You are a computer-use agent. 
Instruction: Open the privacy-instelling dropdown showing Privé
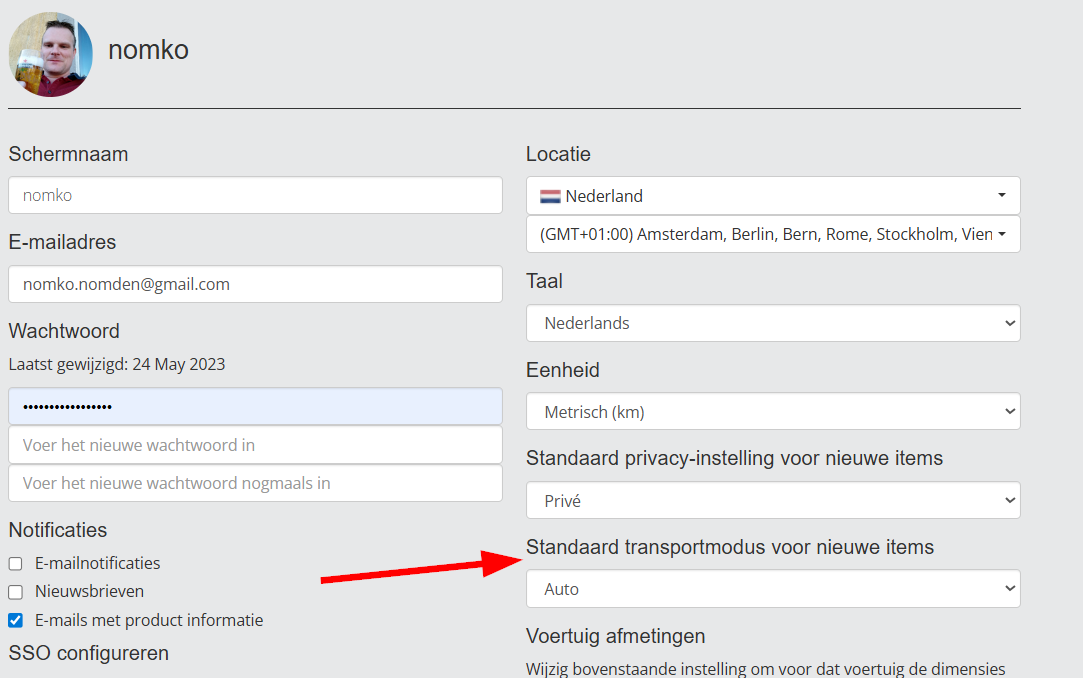click(772, 500)
